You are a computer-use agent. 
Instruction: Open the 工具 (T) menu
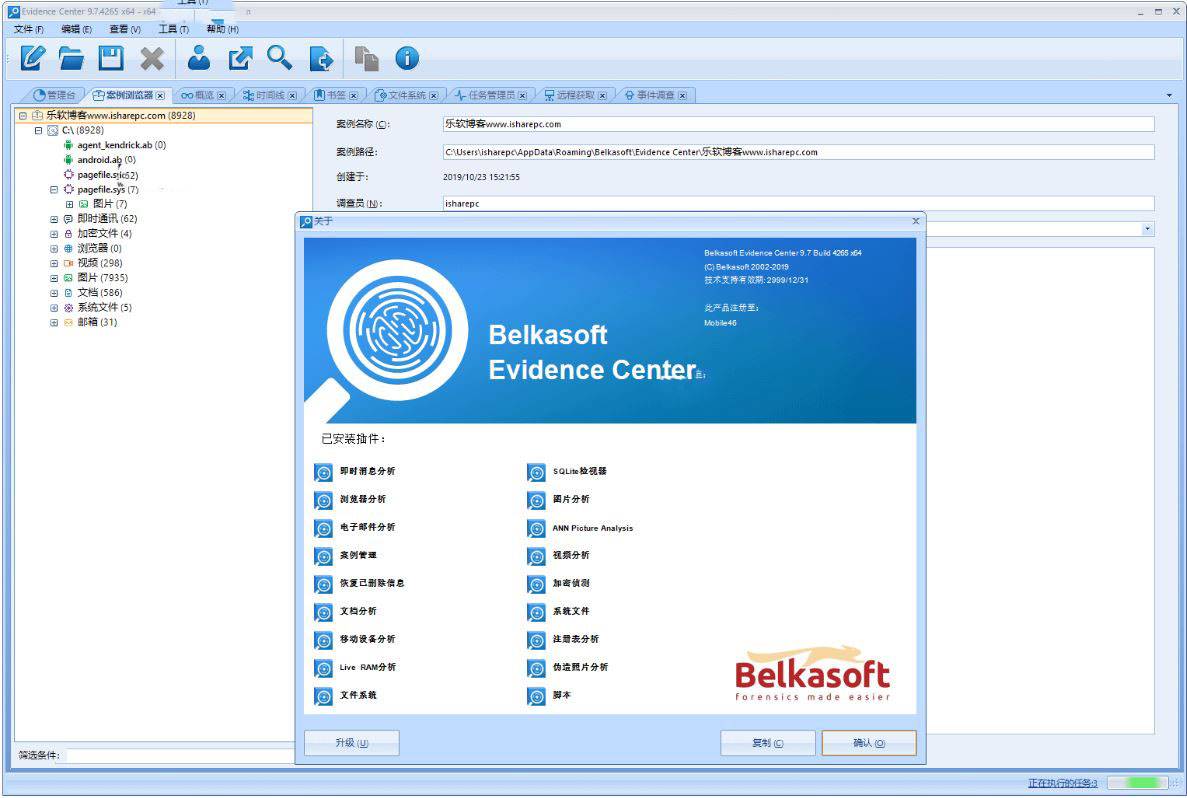[x=173, y=29]
